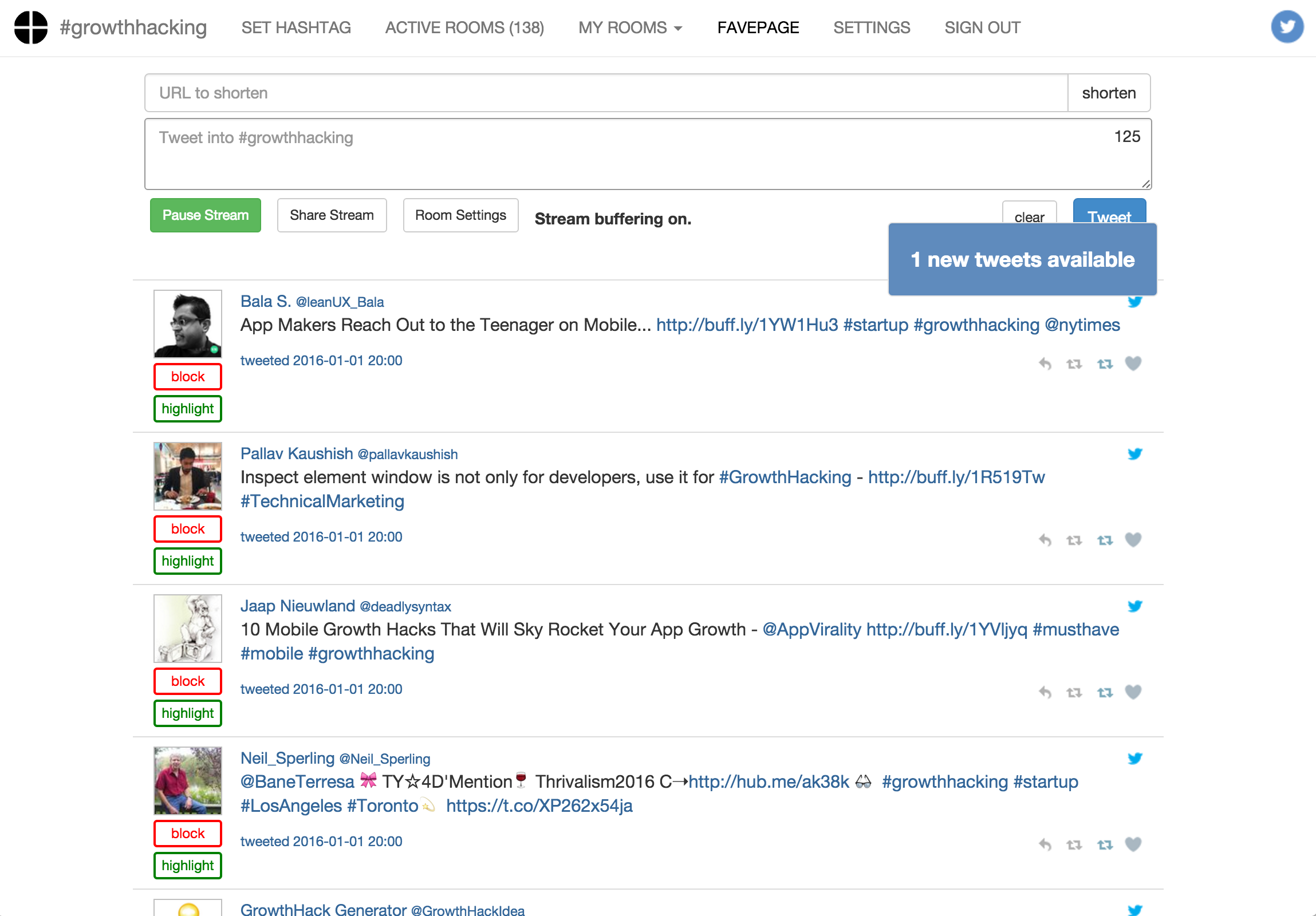
Task: Retweet Pallav Kaushish's tweet
Action: tap(1074, 539)
